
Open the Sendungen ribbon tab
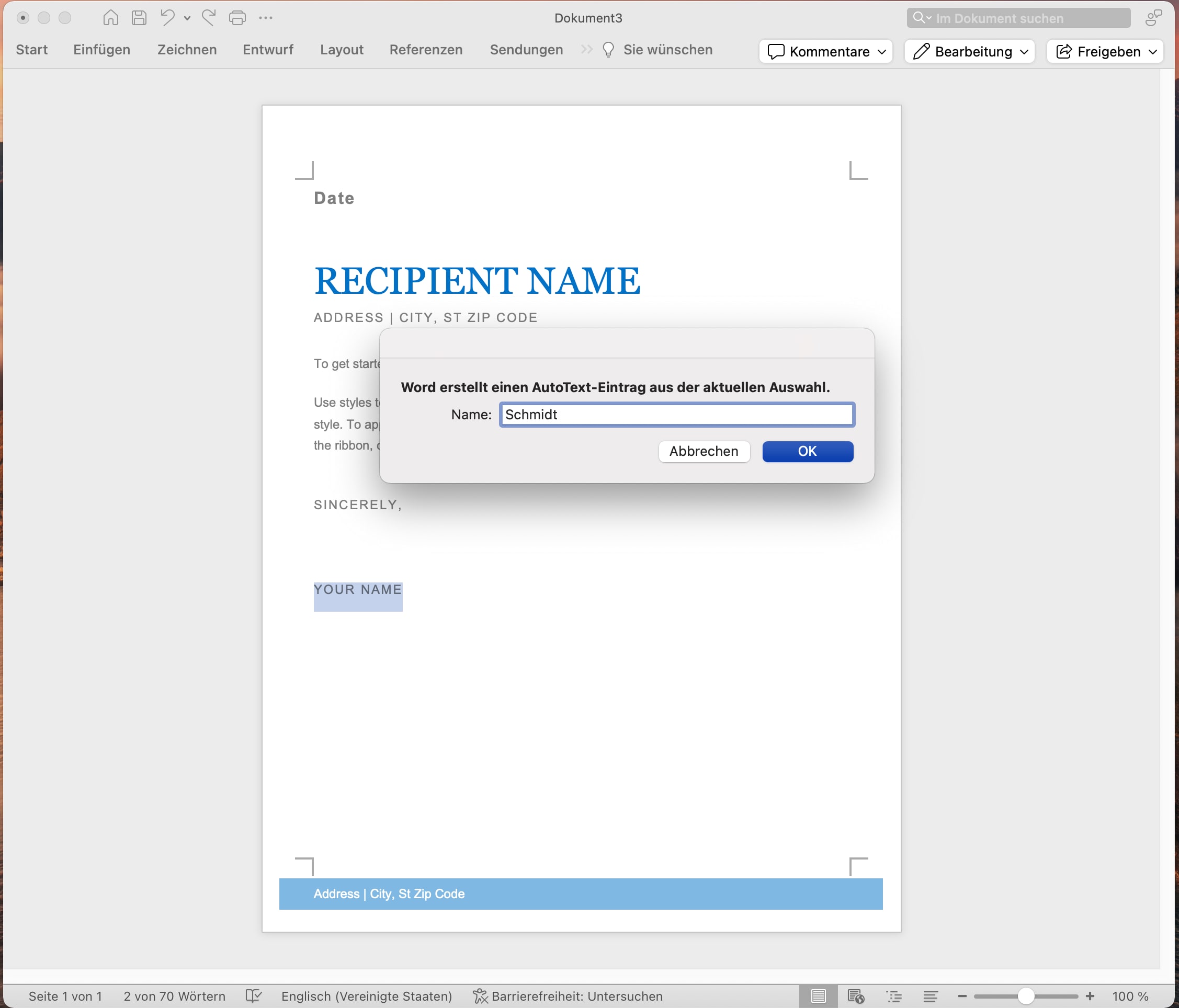(x=526, y=50)
